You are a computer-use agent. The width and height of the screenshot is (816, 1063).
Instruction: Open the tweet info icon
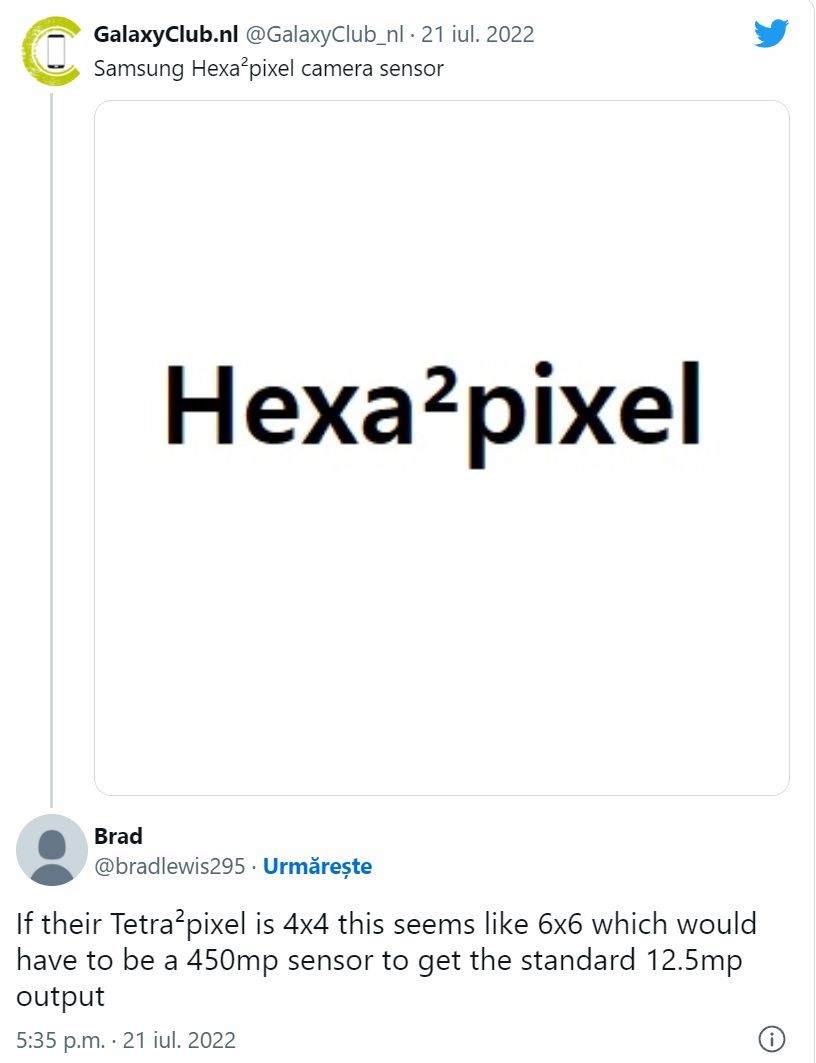tap(771, 1038)
